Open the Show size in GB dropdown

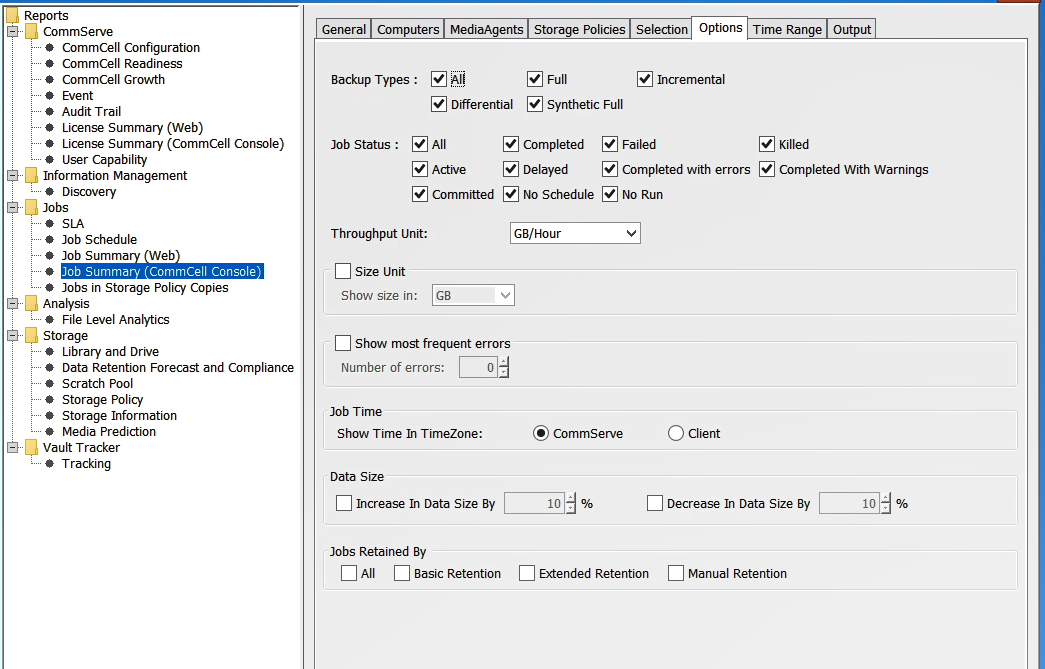(x=473, y=295)
